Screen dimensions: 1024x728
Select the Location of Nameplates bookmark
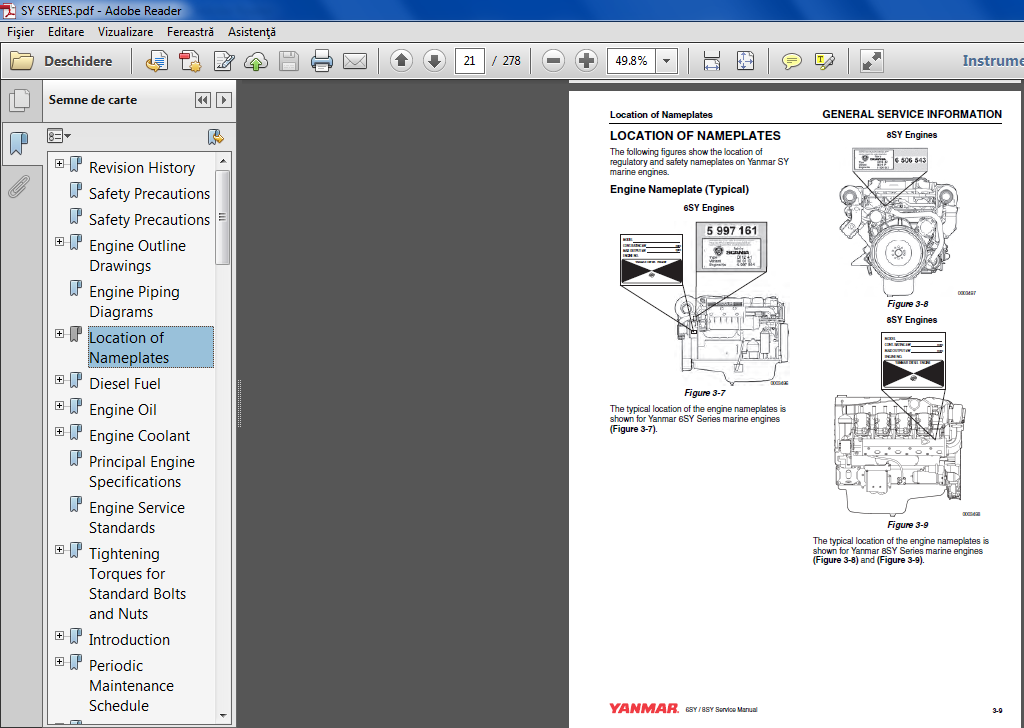click(151, 347)
